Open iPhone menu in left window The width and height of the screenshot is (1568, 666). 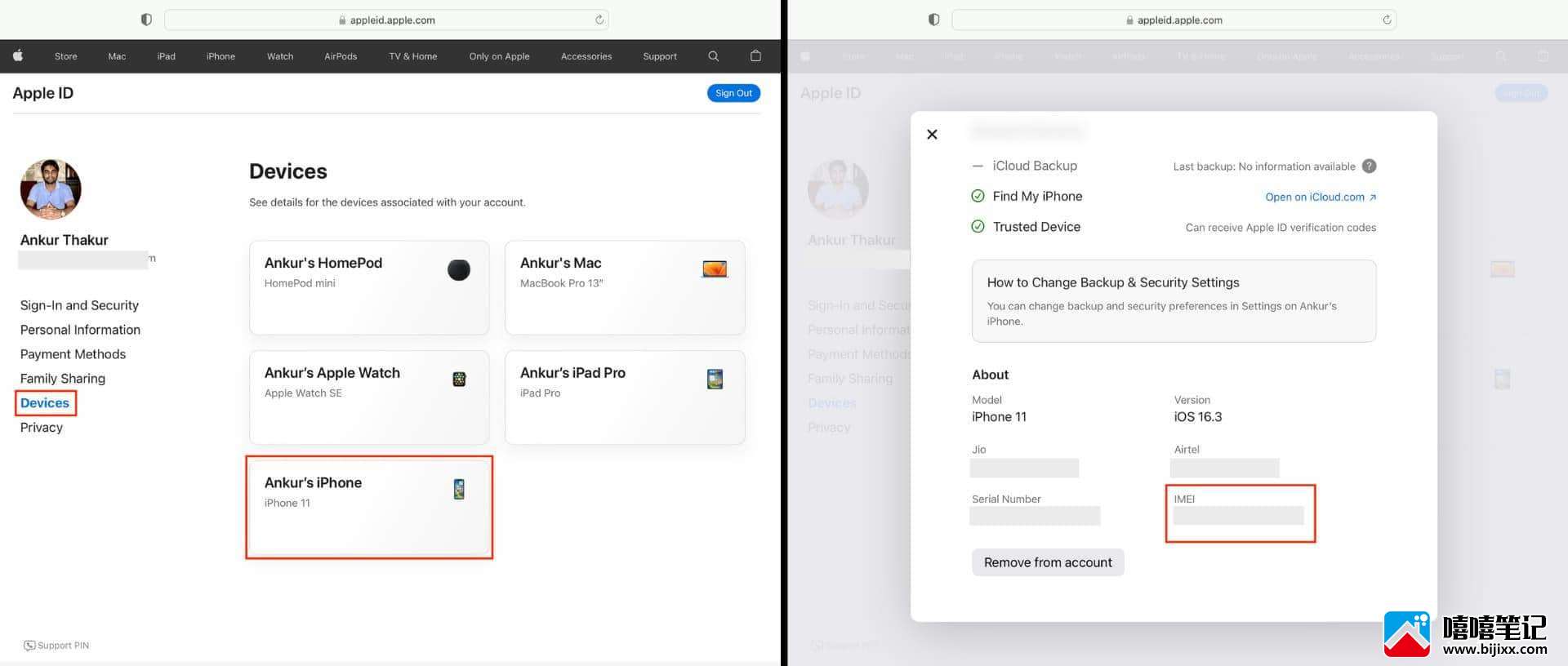point(220,56)
